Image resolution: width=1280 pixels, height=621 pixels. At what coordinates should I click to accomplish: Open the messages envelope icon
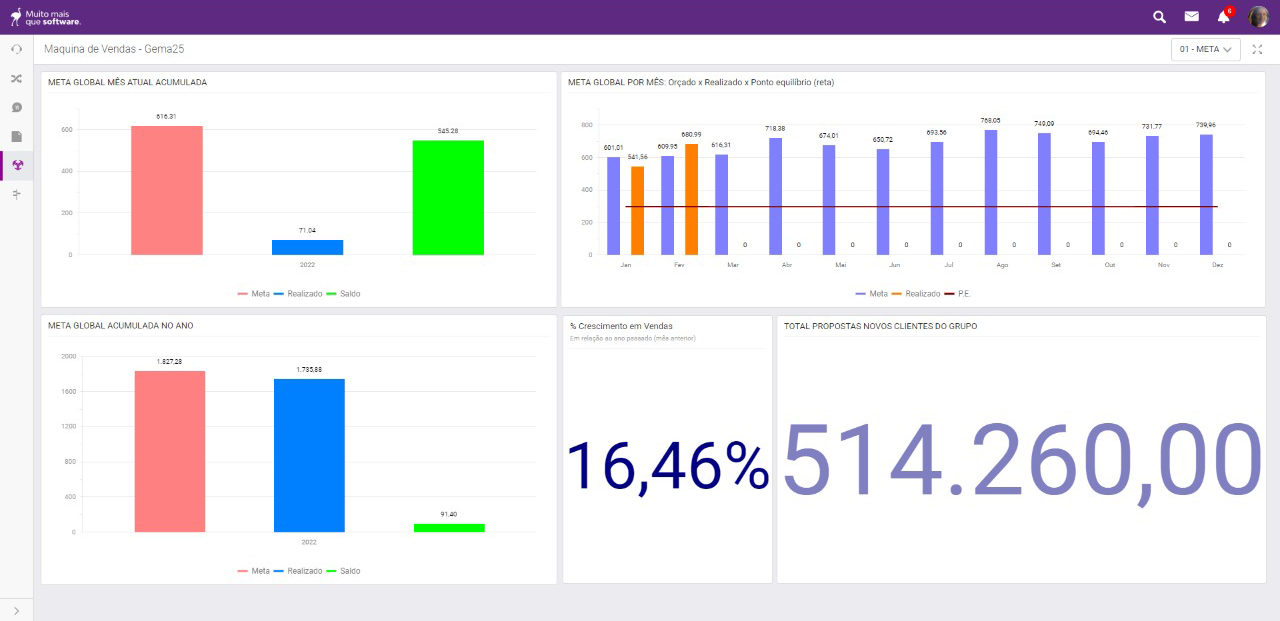point(1190,17)
